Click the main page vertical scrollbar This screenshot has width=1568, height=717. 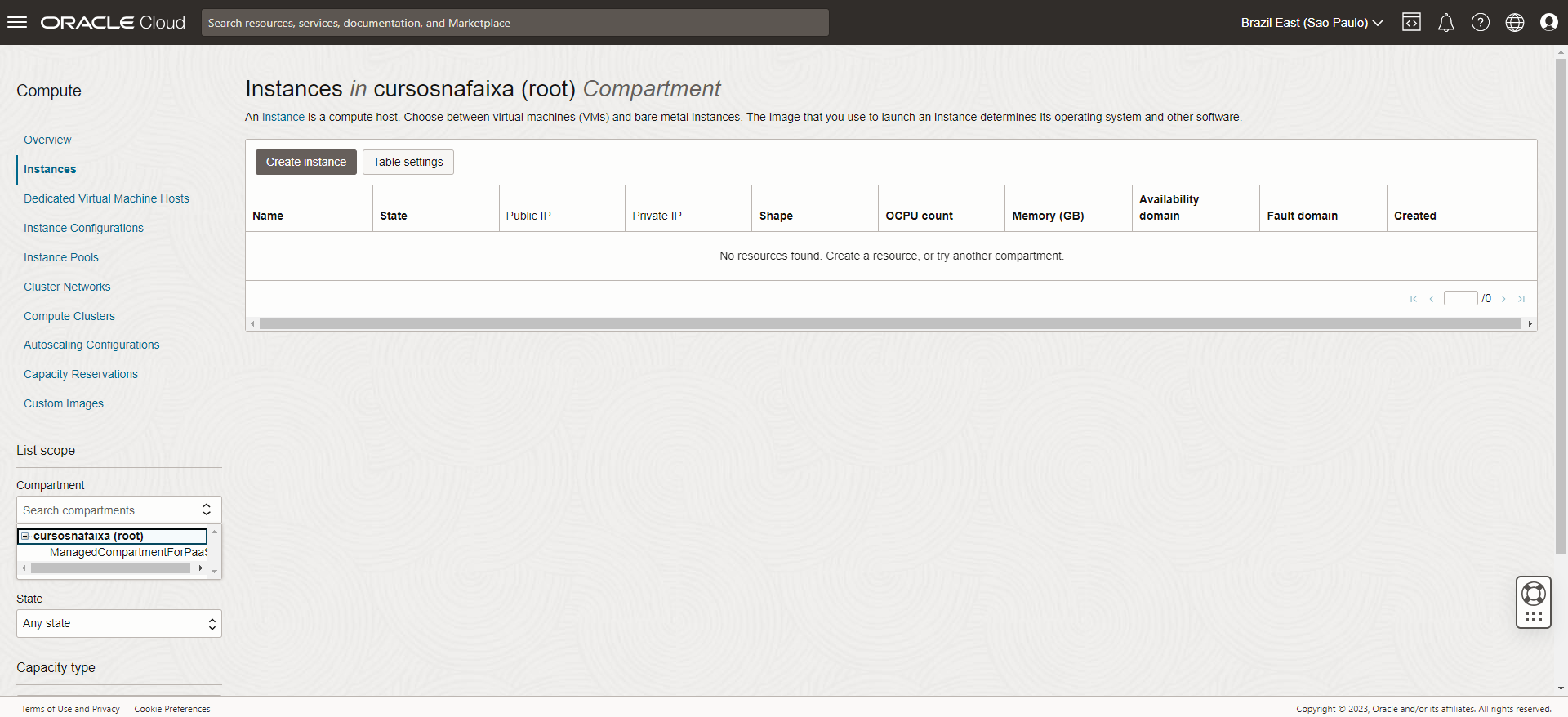coord(1561,306)
